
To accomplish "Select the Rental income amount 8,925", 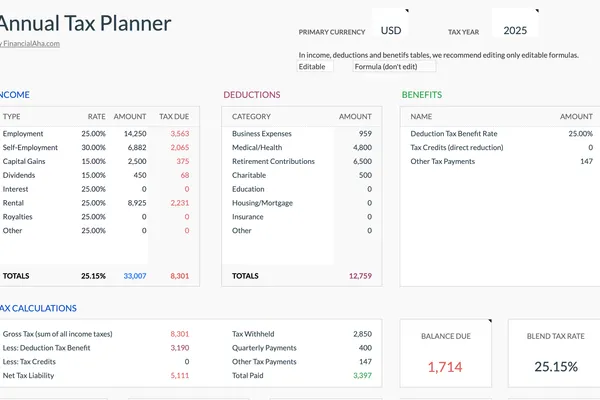I will tap(136, 202).
